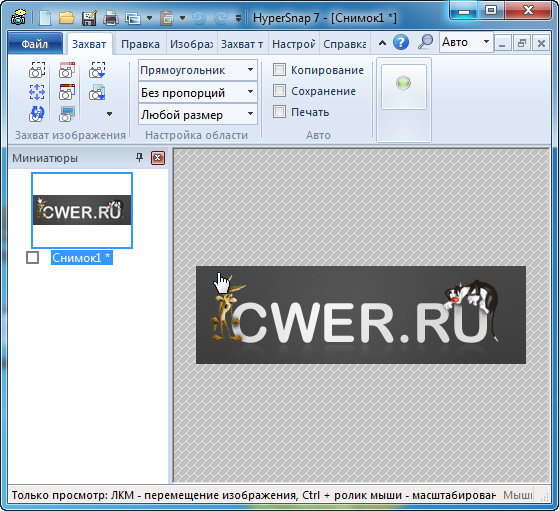Open the Любой размер dropdown
The image size is (559, 511).
(198, 115)
